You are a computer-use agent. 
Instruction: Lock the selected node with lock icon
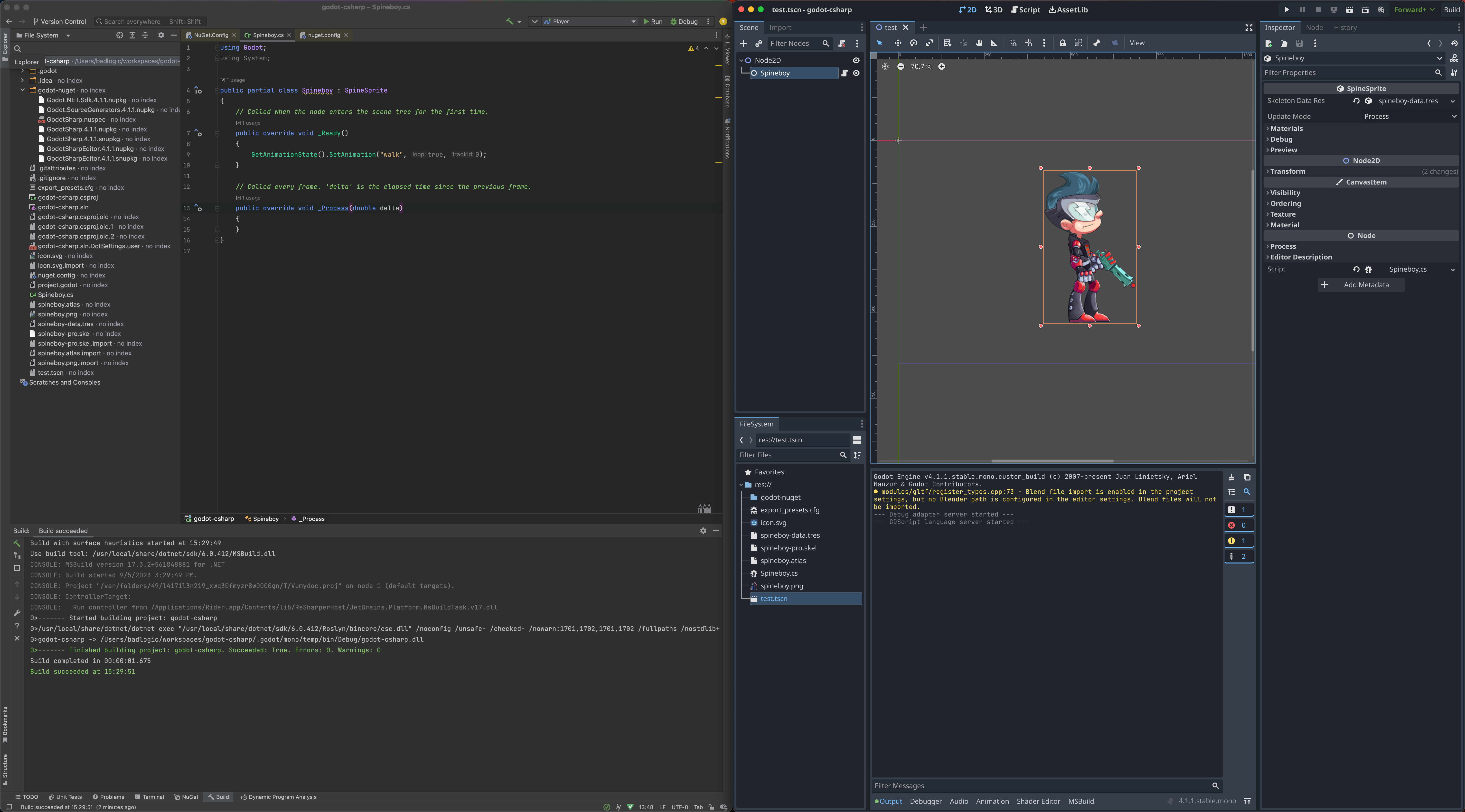[x=1062, y=43]
